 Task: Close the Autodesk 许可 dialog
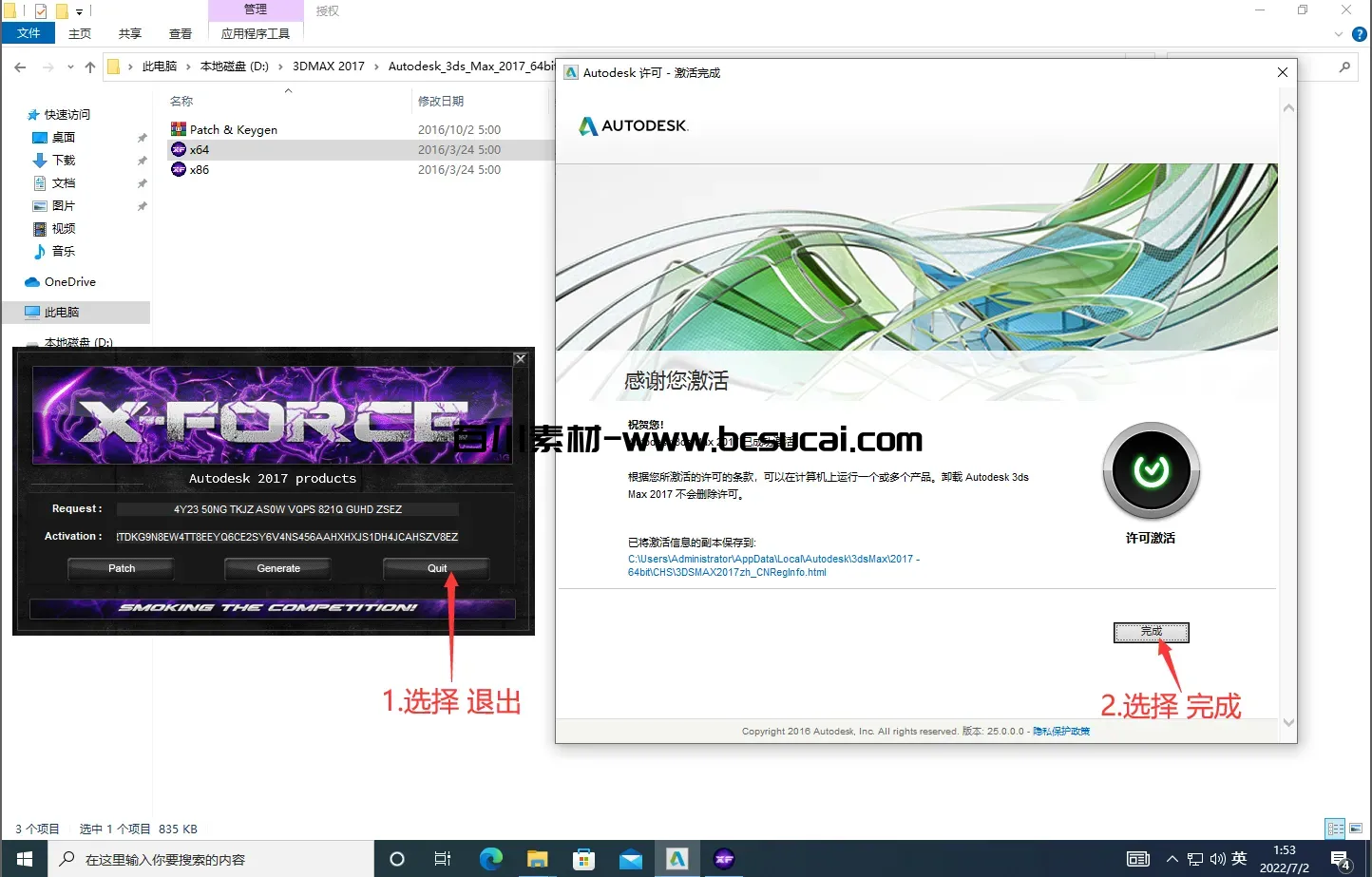tap(1282, 72)
